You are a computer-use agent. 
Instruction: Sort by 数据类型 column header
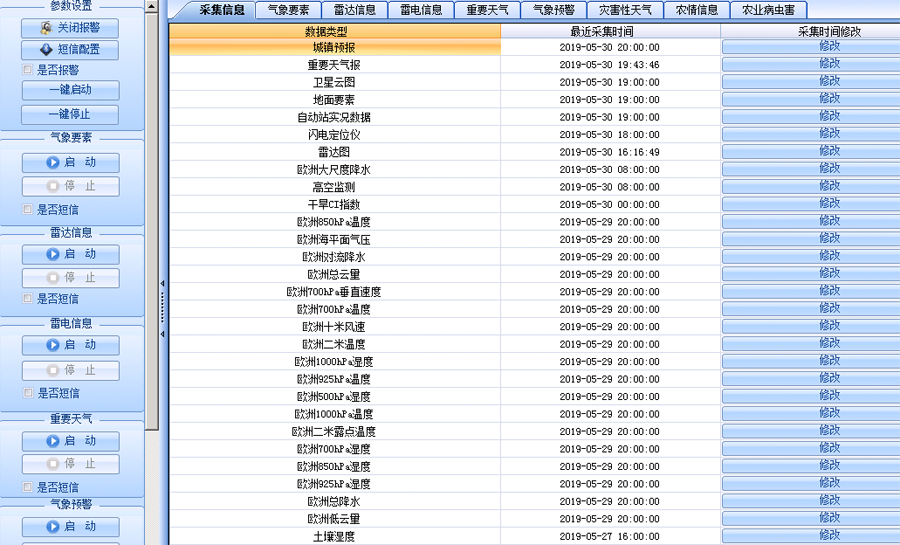point(334,32)
